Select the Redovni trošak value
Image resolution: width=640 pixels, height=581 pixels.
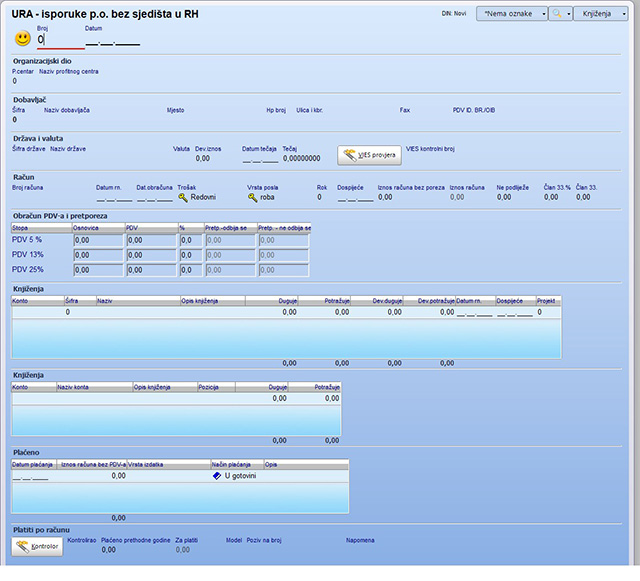pyautogui.click(x=203, y=197)
